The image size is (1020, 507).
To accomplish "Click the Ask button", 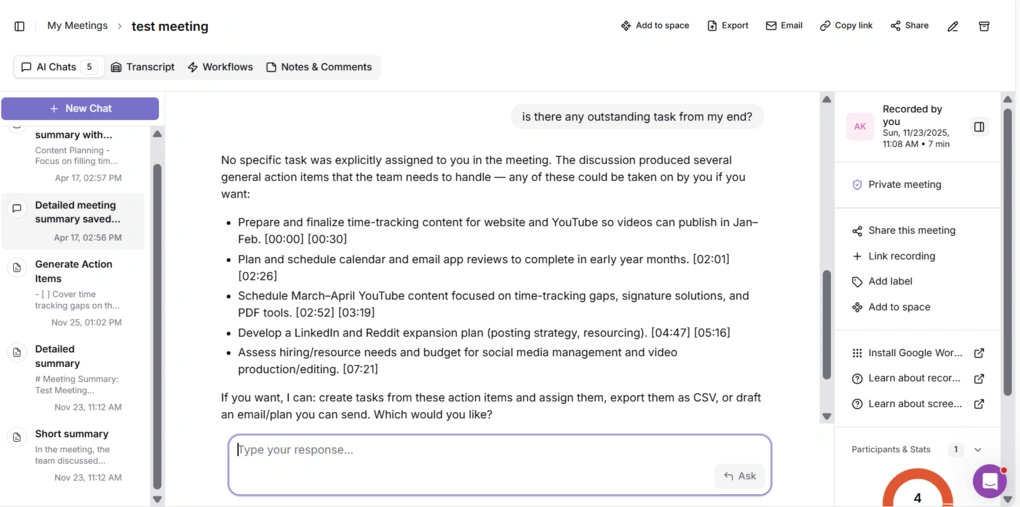I will (x=740, y=476).
